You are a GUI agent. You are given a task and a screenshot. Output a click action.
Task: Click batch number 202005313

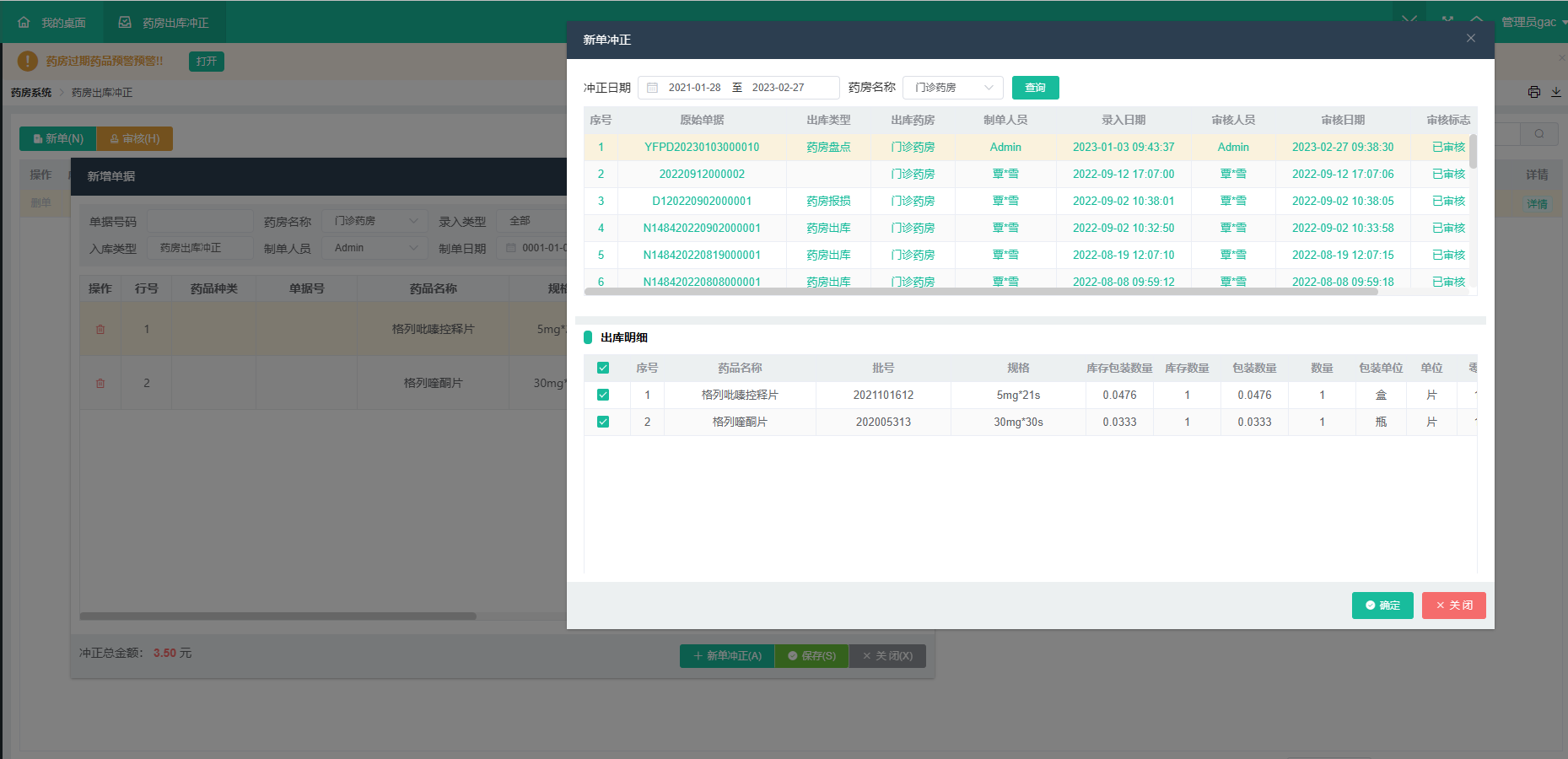[883, 422]
